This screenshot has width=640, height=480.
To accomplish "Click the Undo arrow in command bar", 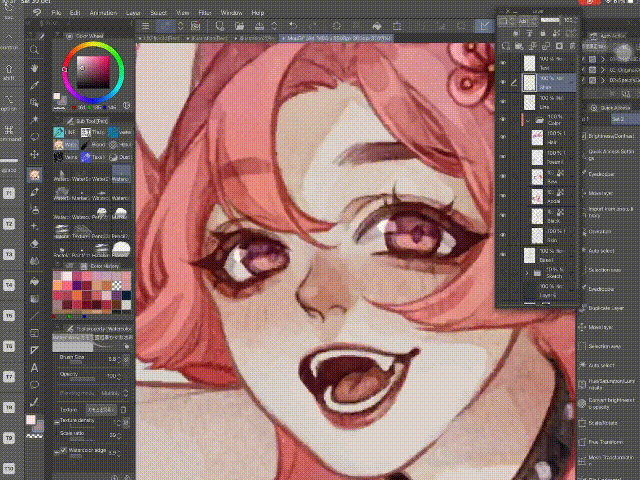I will point(293,26).
